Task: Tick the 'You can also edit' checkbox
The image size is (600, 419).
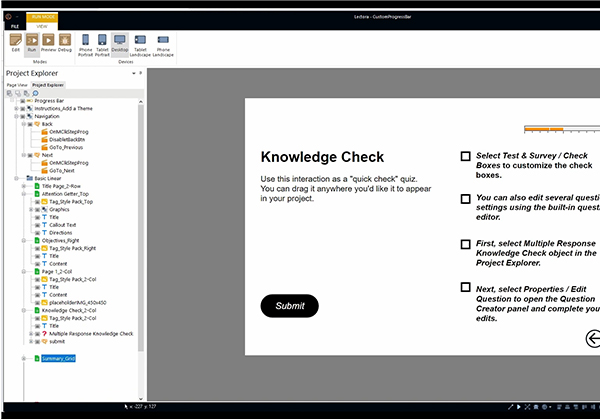Action: (x=466, y=199)
